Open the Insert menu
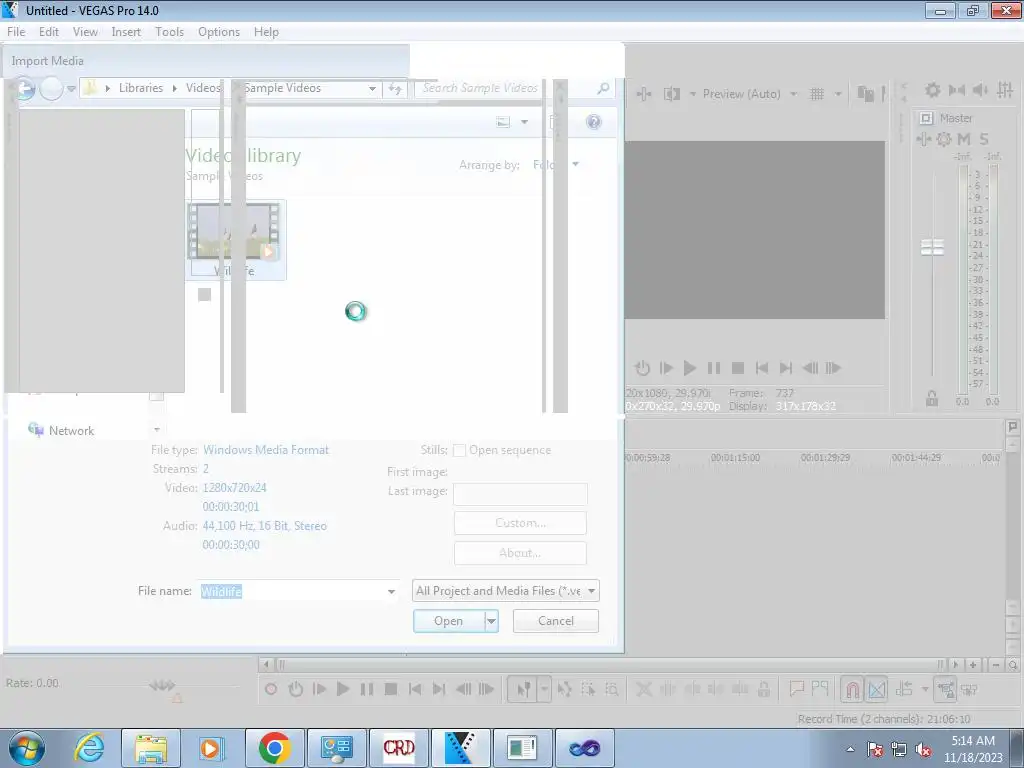The height and width of the screenshot is (768, 1024). tap(126, 32)
